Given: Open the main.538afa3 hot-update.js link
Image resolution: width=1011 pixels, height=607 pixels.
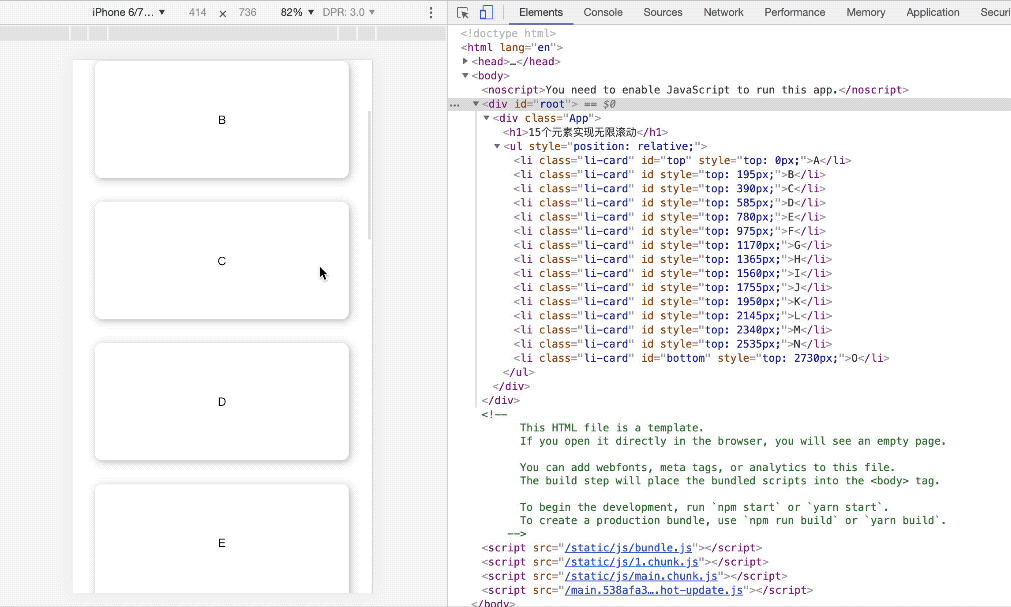Looking at the screenshot, I should (x=654, y=590).
